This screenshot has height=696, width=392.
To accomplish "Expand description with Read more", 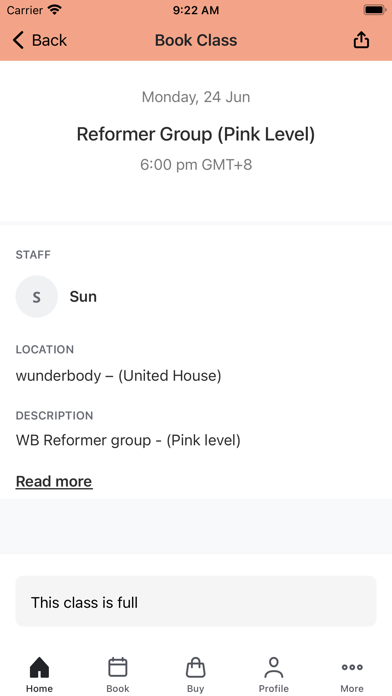I will 54,481.
